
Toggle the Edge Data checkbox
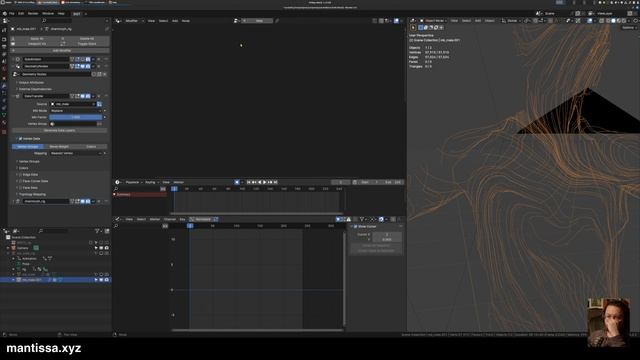[x=20, y=175]
